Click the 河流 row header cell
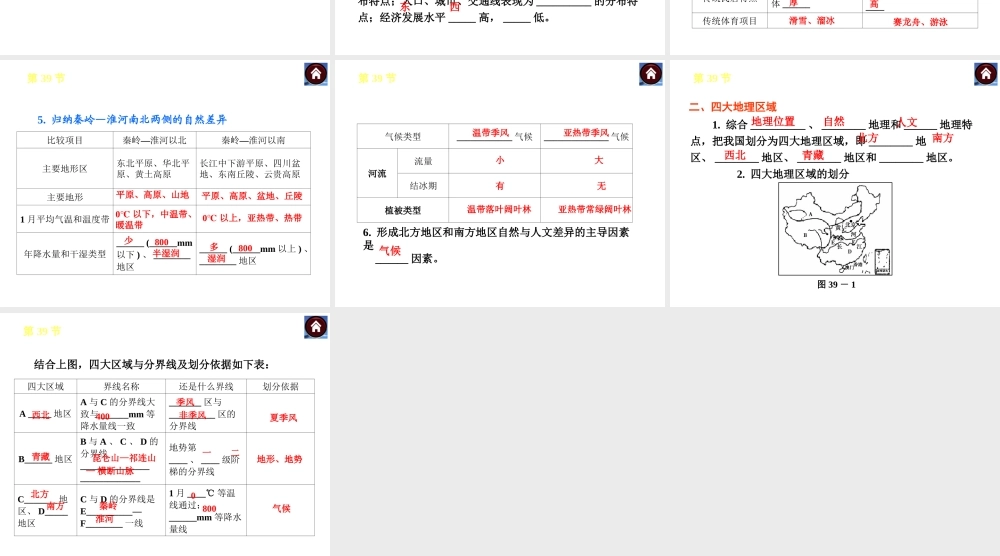 point(377,173)
